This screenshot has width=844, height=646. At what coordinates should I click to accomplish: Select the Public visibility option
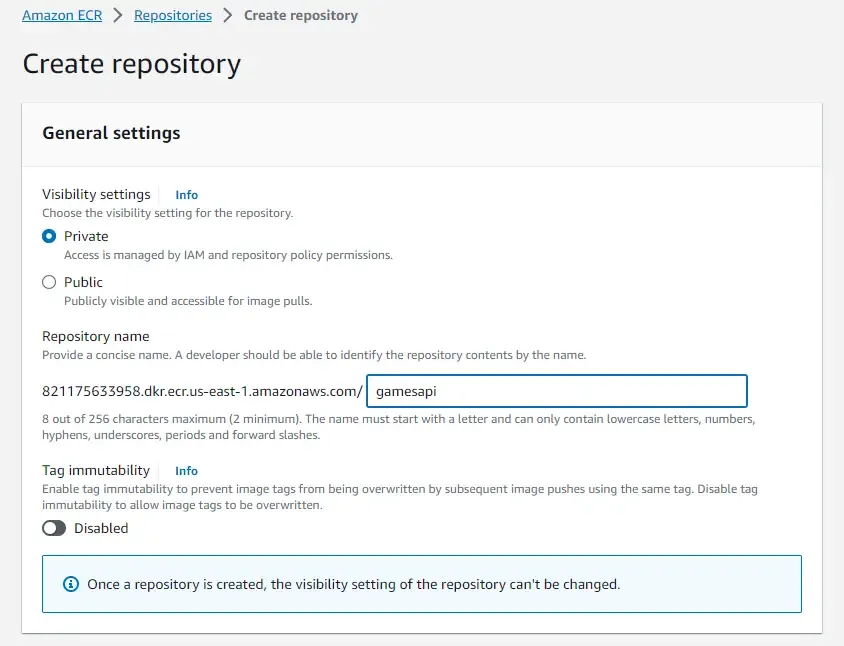[x=46, y=282]
